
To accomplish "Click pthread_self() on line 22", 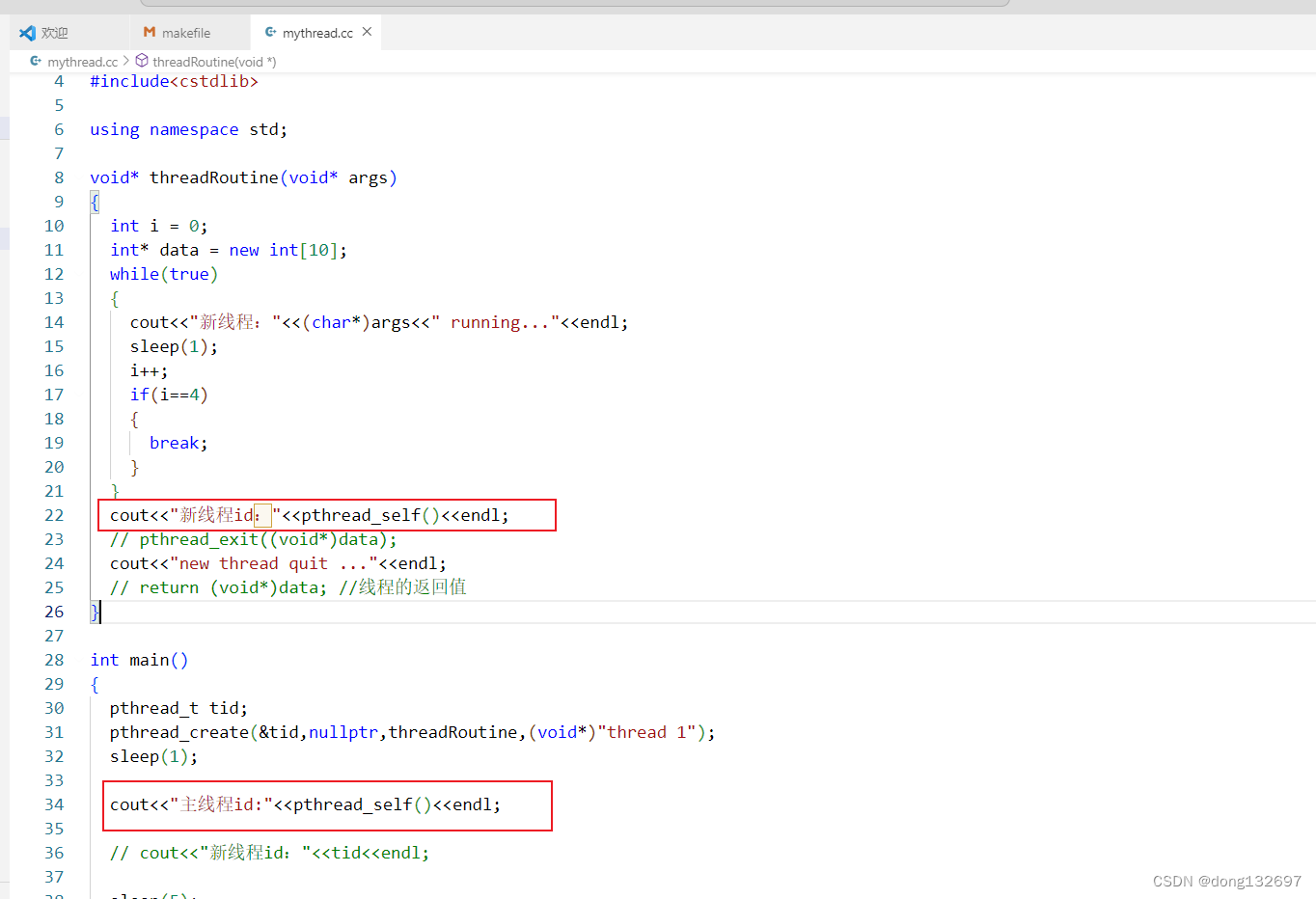I will pyautogui.click(x=370, y=515).
